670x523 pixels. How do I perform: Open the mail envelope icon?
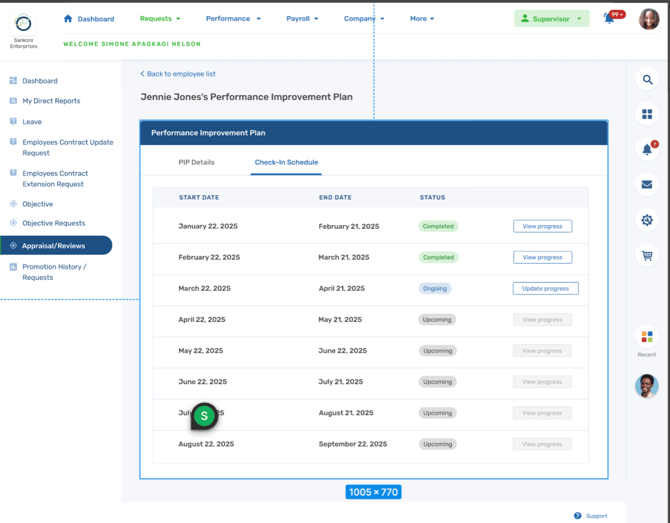coord(647,185)
